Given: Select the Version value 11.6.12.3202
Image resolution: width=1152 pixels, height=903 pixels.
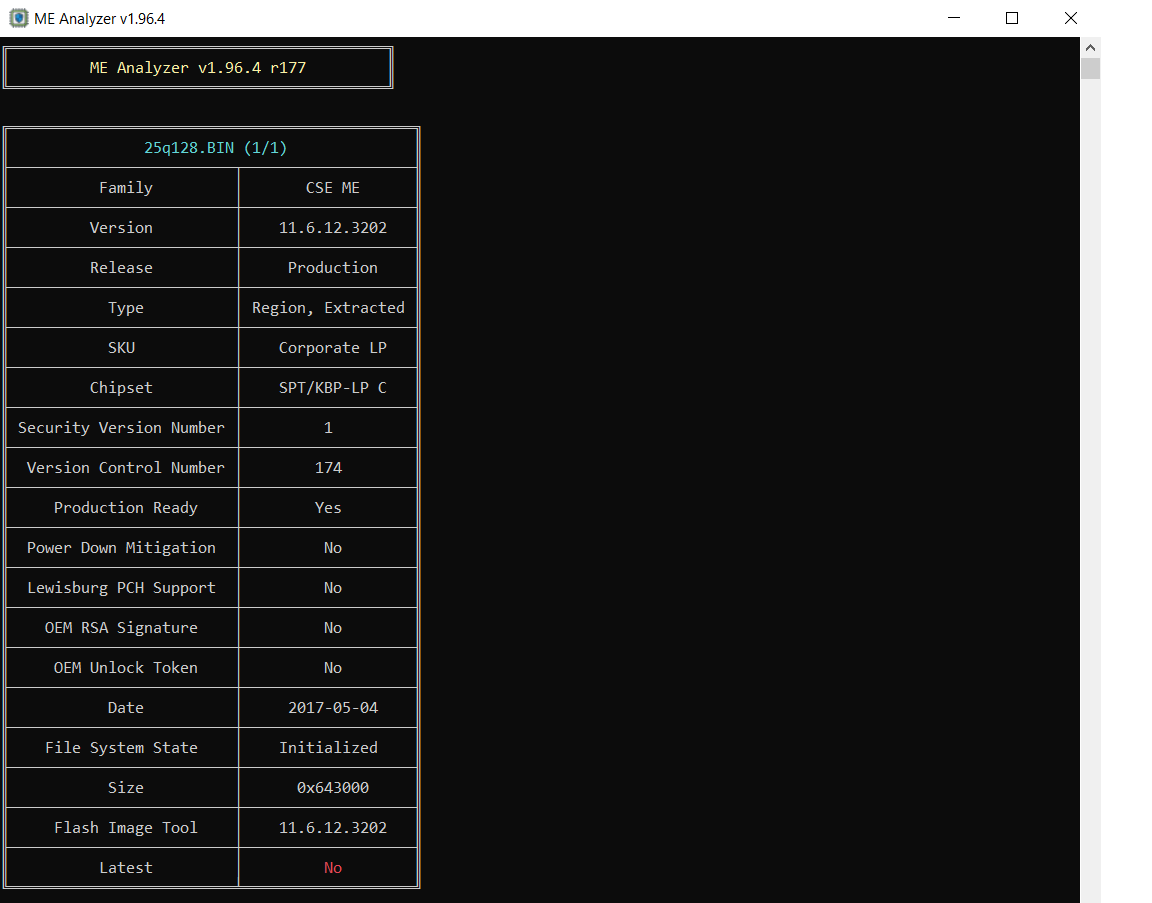Looking at the screenshot, I should pyautogui.click(x=333, y=228).
